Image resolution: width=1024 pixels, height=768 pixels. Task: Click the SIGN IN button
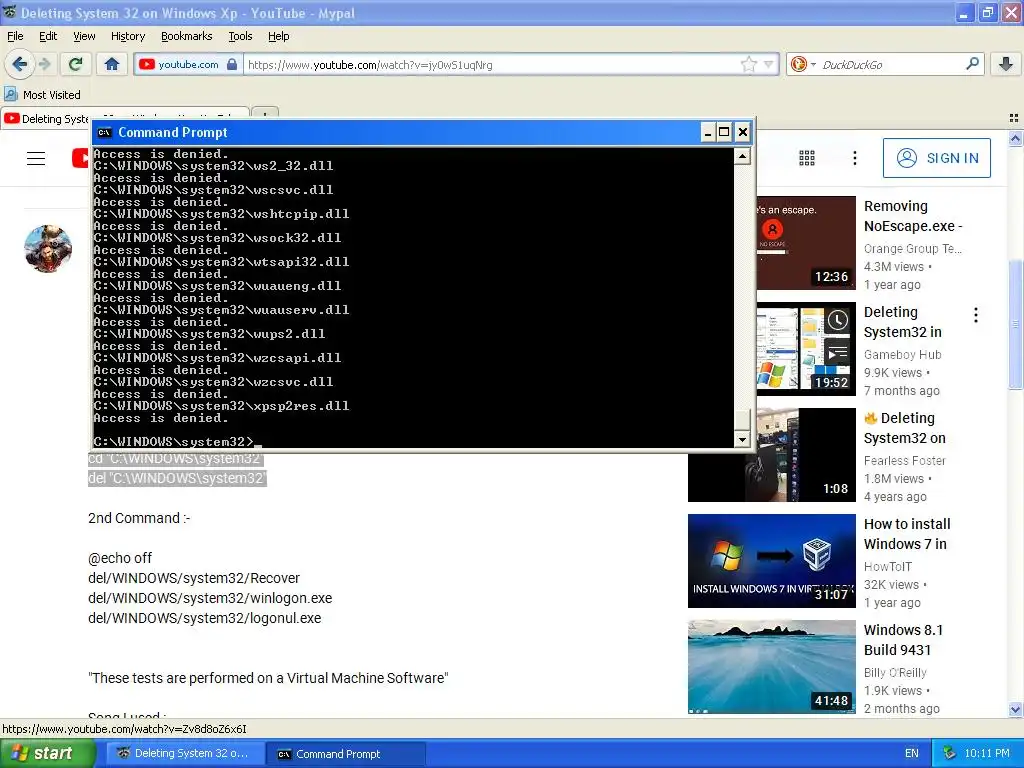tap(936, 158)
